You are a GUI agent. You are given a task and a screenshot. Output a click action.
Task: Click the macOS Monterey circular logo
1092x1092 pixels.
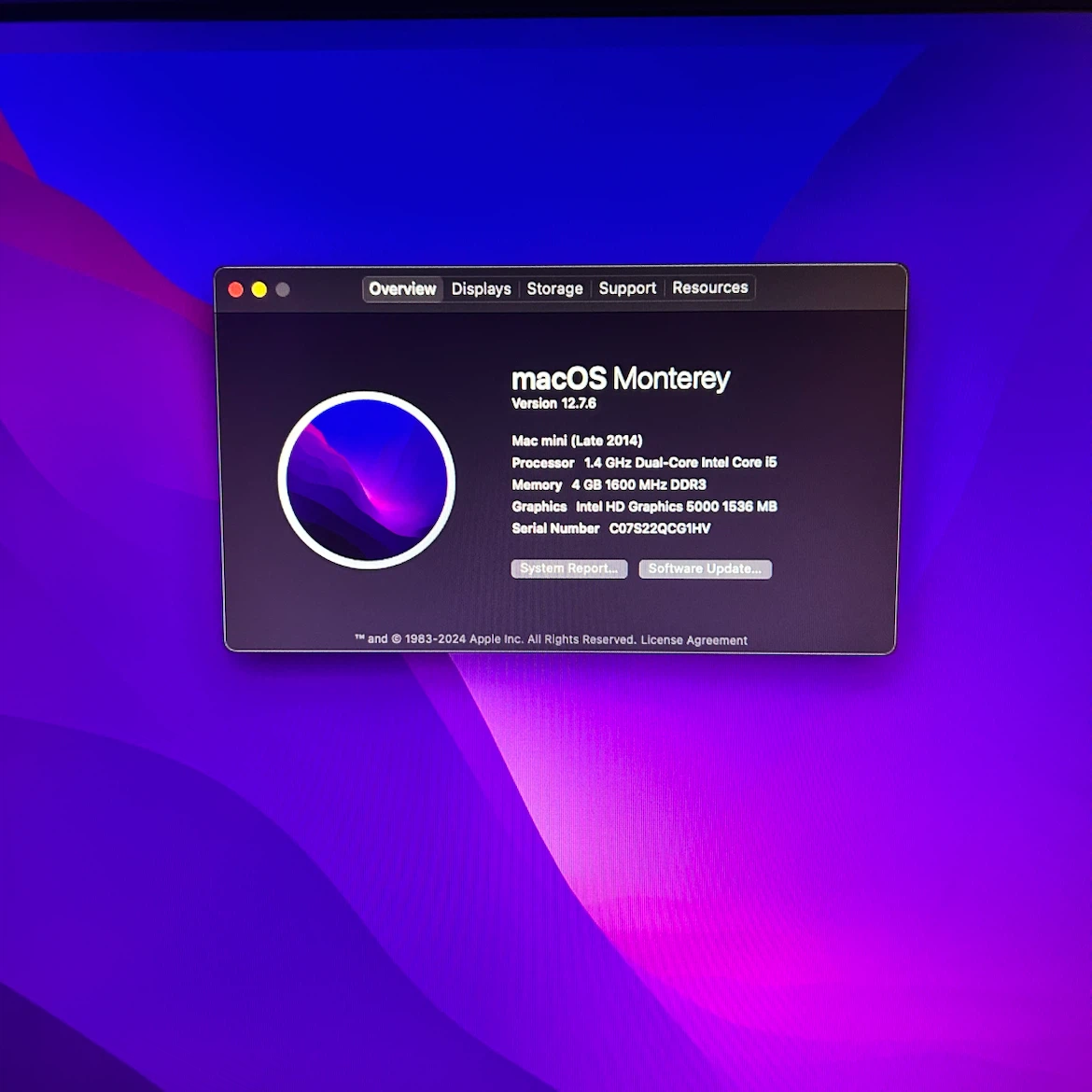[x=366, y=481]
